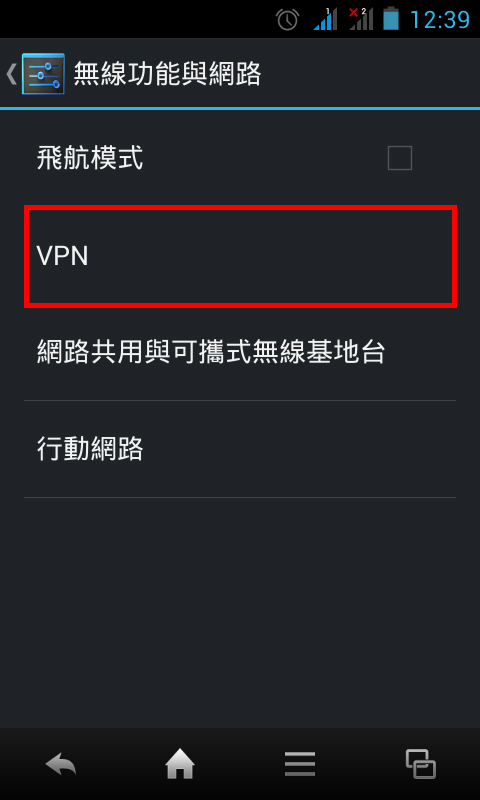The image size is (480, 800).
Task: Tap the SIM 2 no-service signal icon
Action: (361, 19)
